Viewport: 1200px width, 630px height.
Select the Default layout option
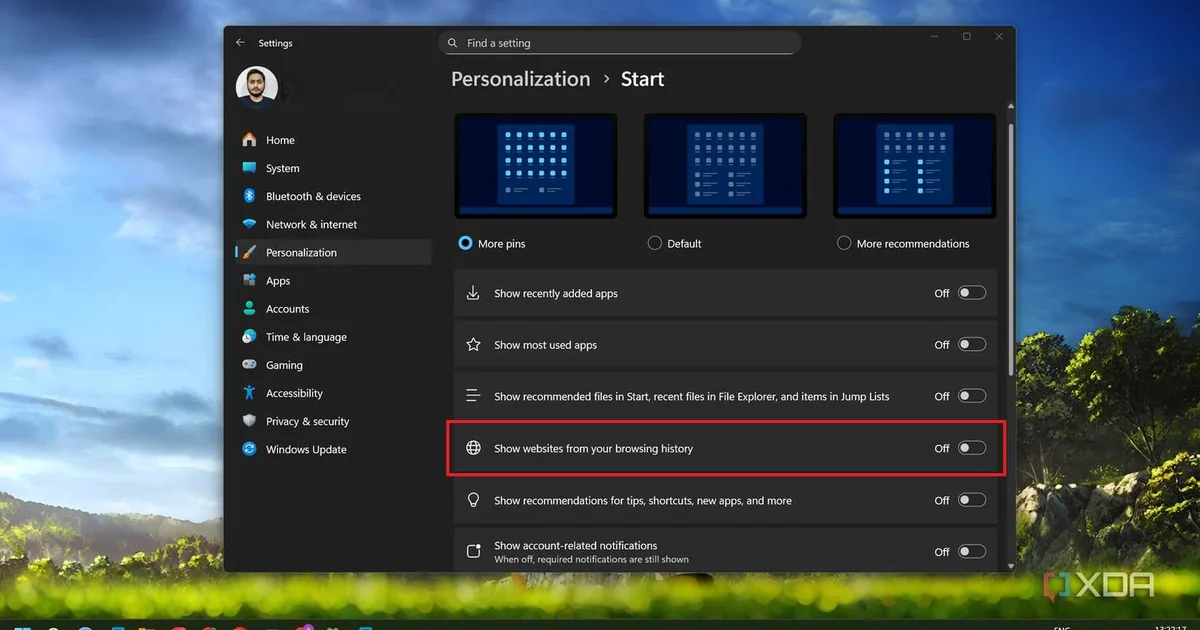pyautogui.click(x=655, y=243)
